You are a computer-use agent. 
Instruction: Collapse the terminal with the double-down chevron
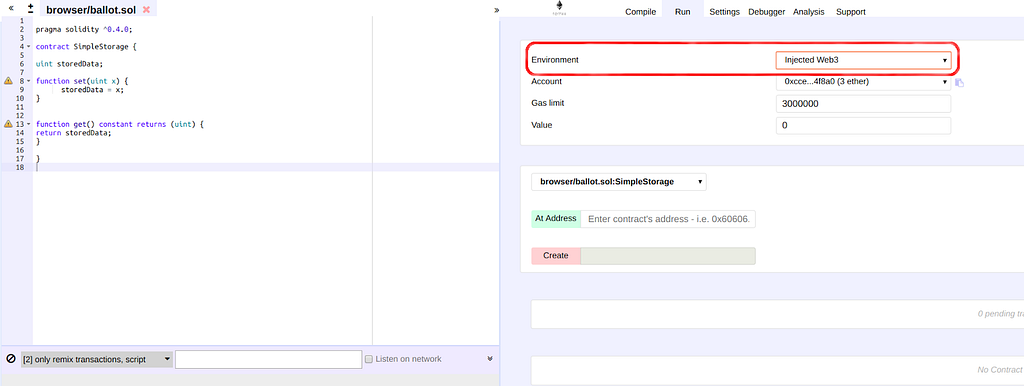point(490,359)
